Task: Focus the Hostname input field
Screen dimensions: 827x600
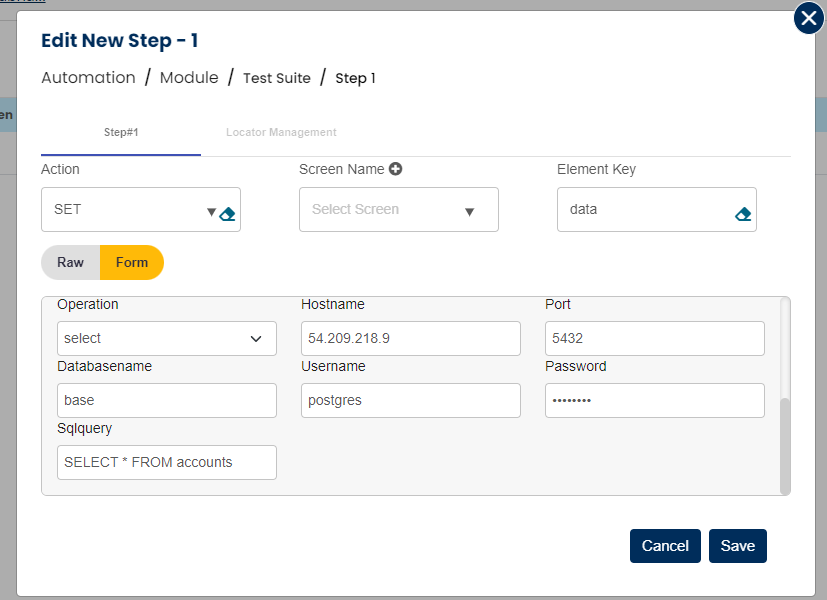Action: click(410, 339)
